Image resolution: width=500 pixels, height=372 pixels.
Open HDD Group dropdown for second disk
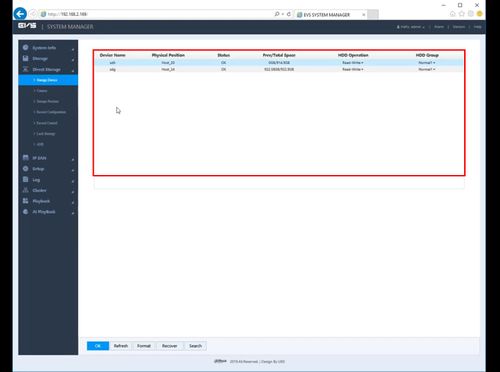pos(427,69)
